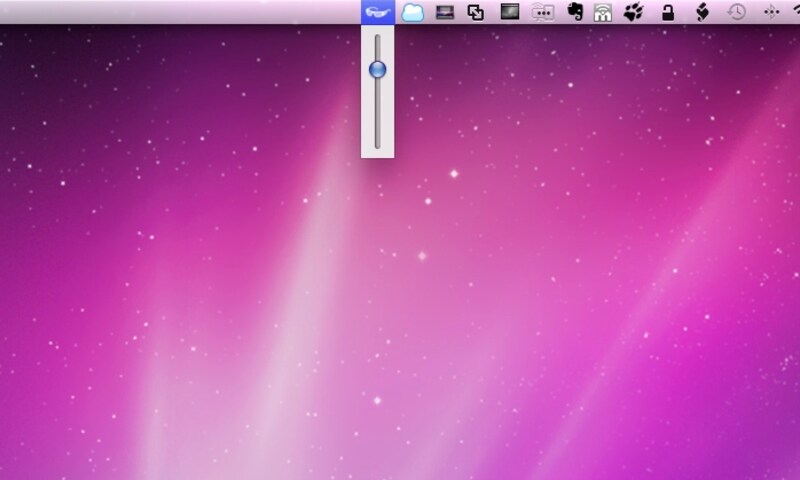800x480 pixels.
Task: Click the house with Wi-Fi waves icon
Action: point(603,13)
